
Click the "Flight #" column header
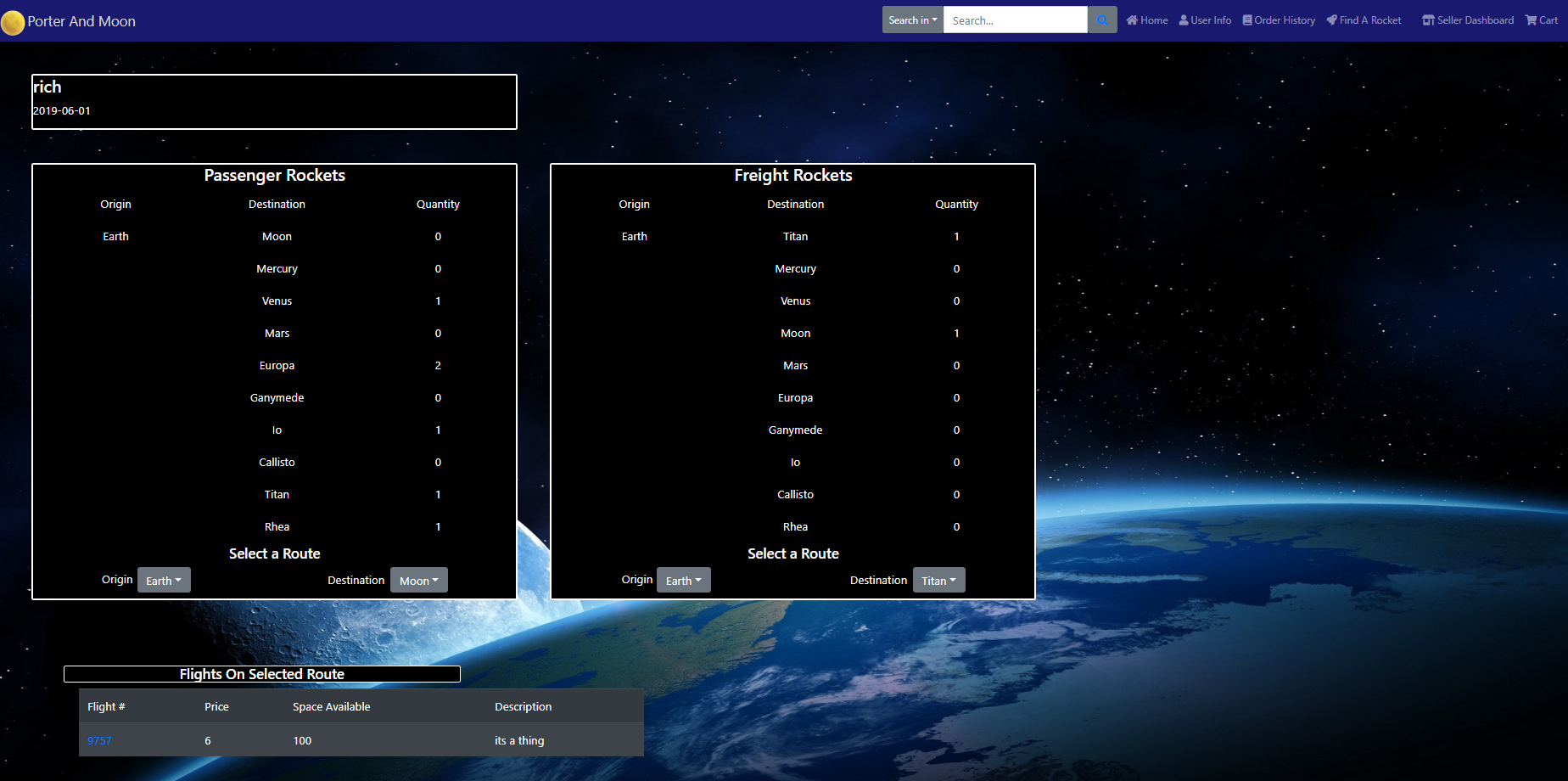click(x=106, y=707)
